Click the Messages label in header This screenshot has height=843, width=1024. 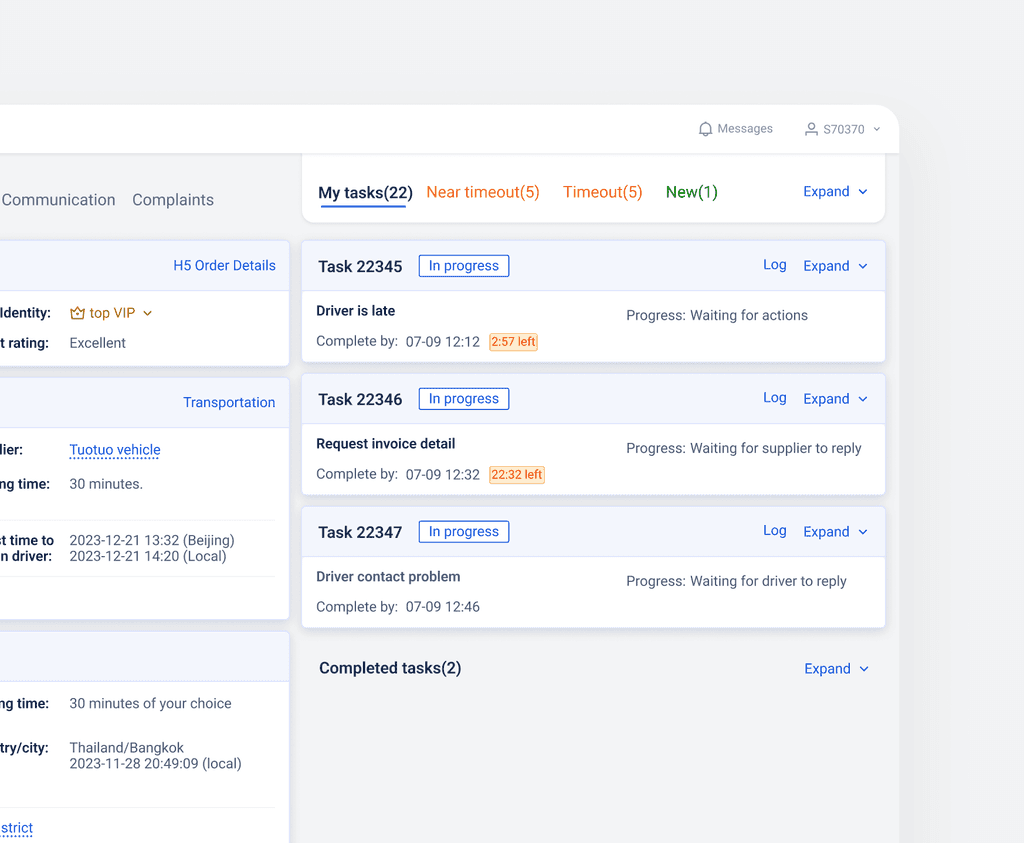click(x=744, y=129)
